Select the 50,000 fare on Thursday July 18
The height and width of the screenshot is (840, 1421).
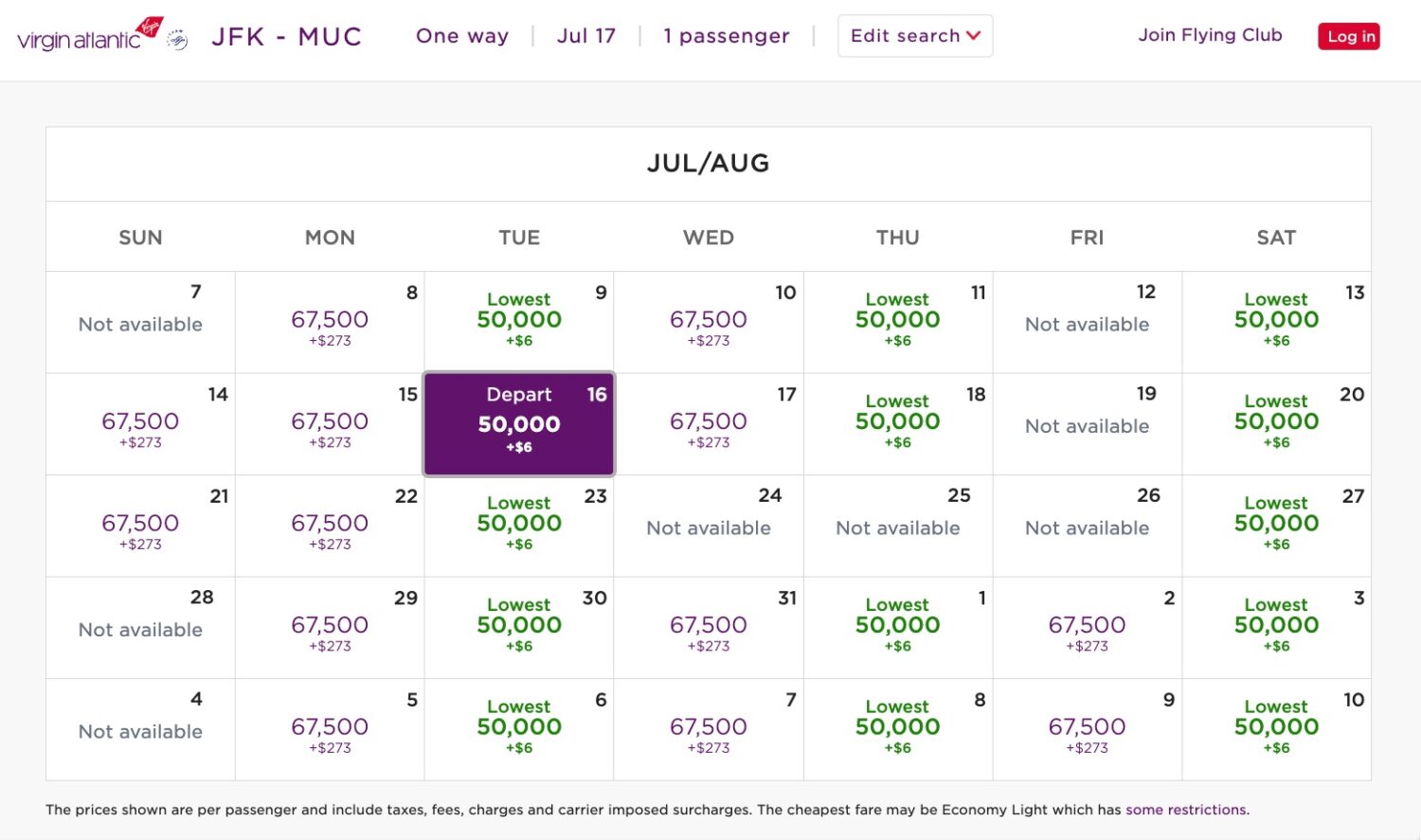click(x=898, y=423)
